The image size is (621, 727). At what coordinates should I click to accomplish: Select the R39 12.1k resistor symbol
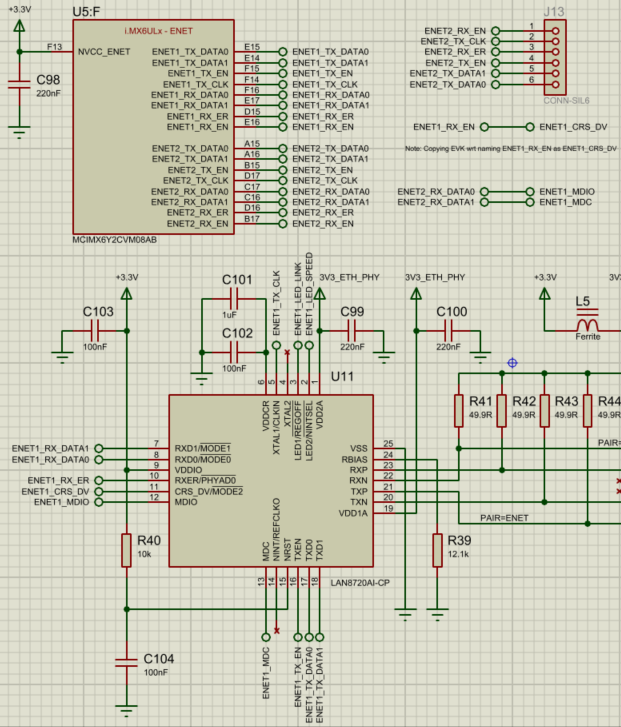pyautogui.click(x=437, y=550)
